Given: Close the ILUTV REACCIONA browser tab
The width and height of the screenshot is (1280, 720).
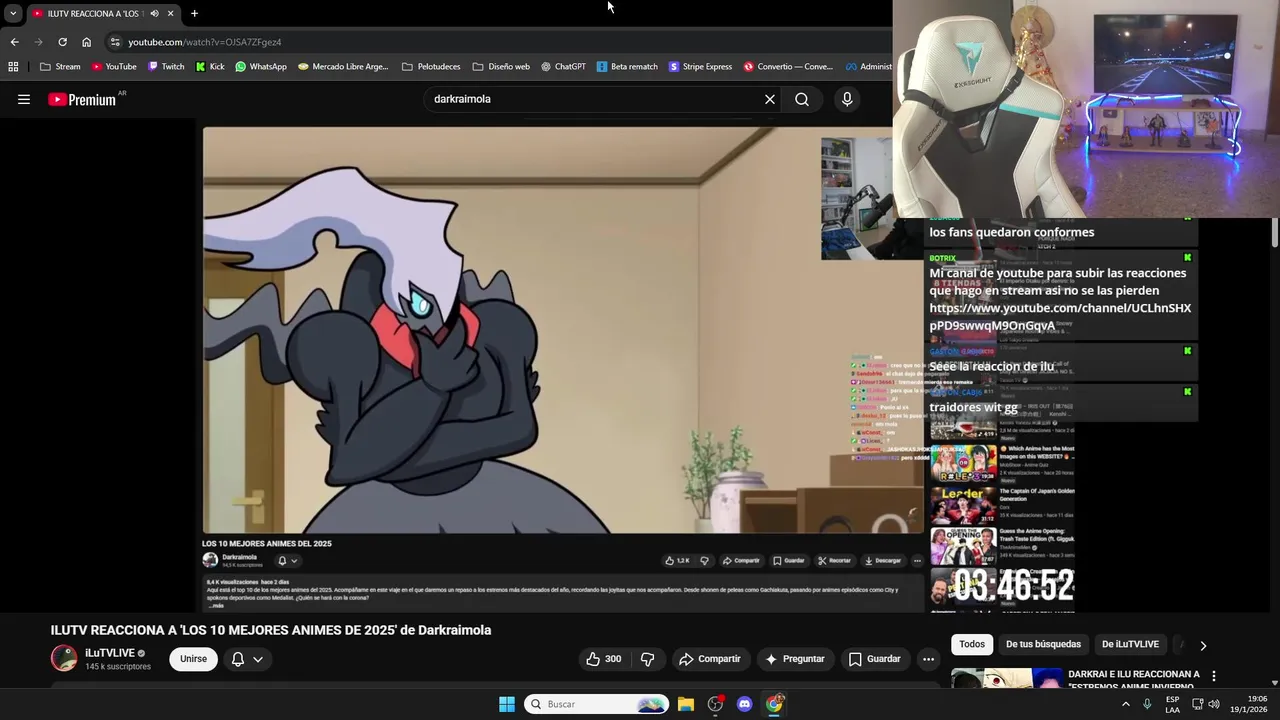Looking at the screenshot, I should (170, 14).
